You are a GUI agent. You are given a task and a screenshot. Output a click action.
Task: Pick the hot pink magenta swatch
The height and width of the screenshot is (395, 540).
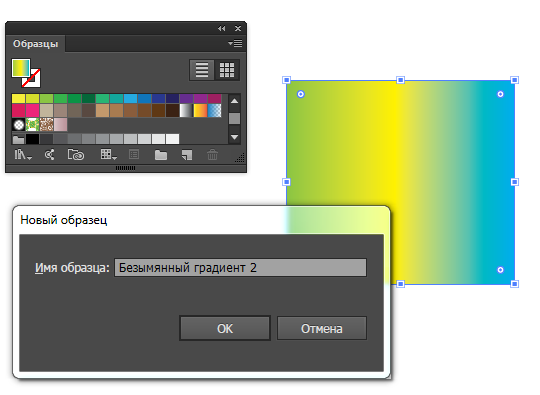click(32, 111)
